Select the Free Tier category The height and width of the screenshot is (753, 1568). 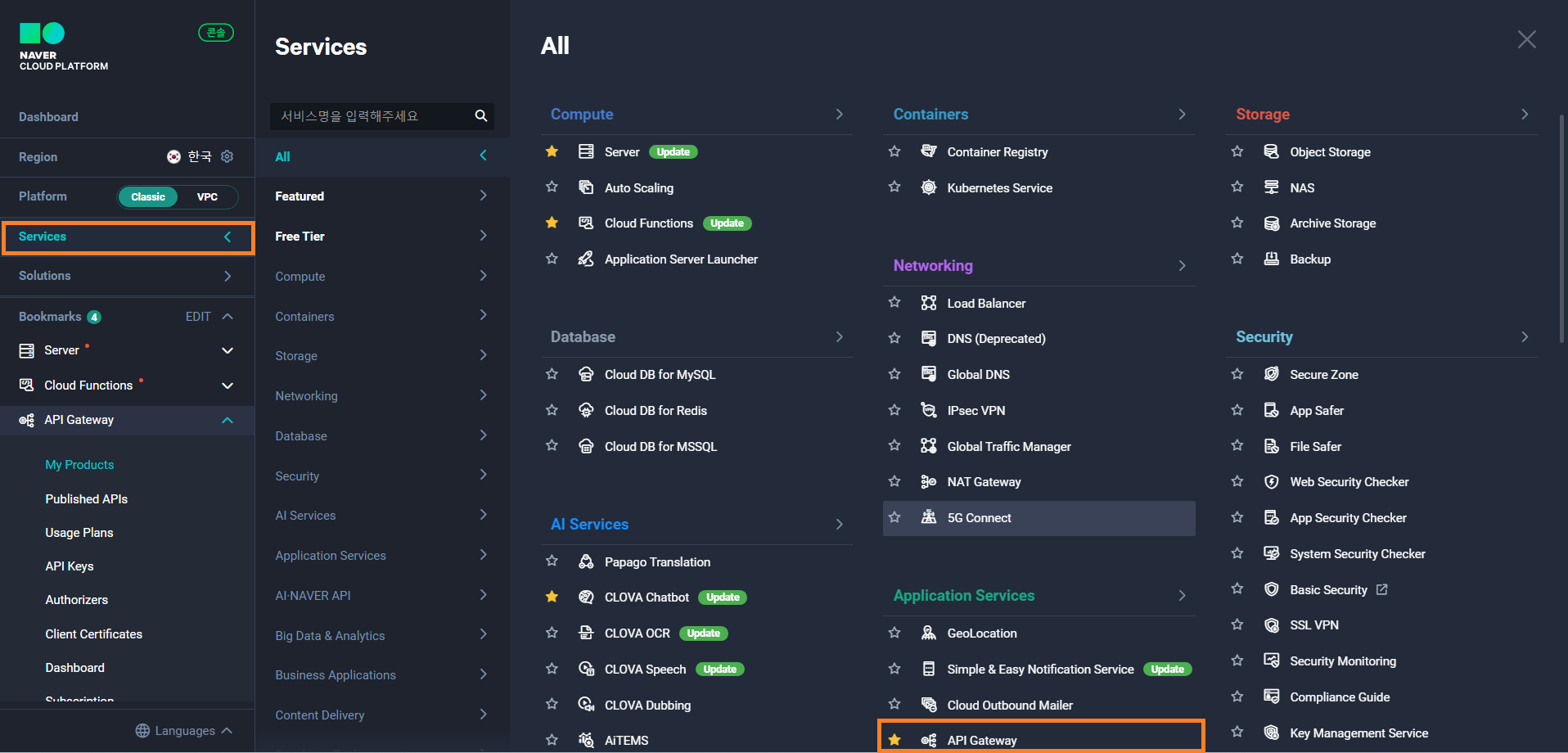[x=382, y=236]
